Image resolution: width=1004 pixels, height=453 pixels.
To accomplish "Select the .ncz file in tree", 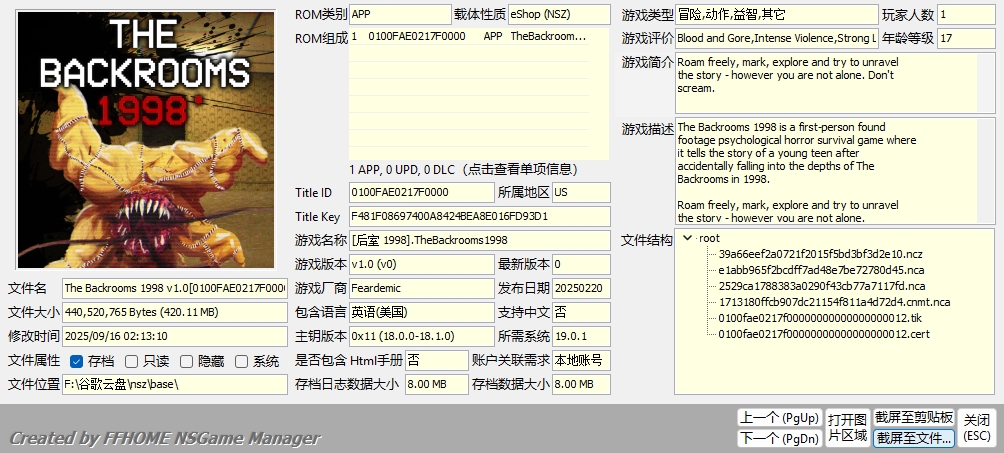I will point(820,254).
